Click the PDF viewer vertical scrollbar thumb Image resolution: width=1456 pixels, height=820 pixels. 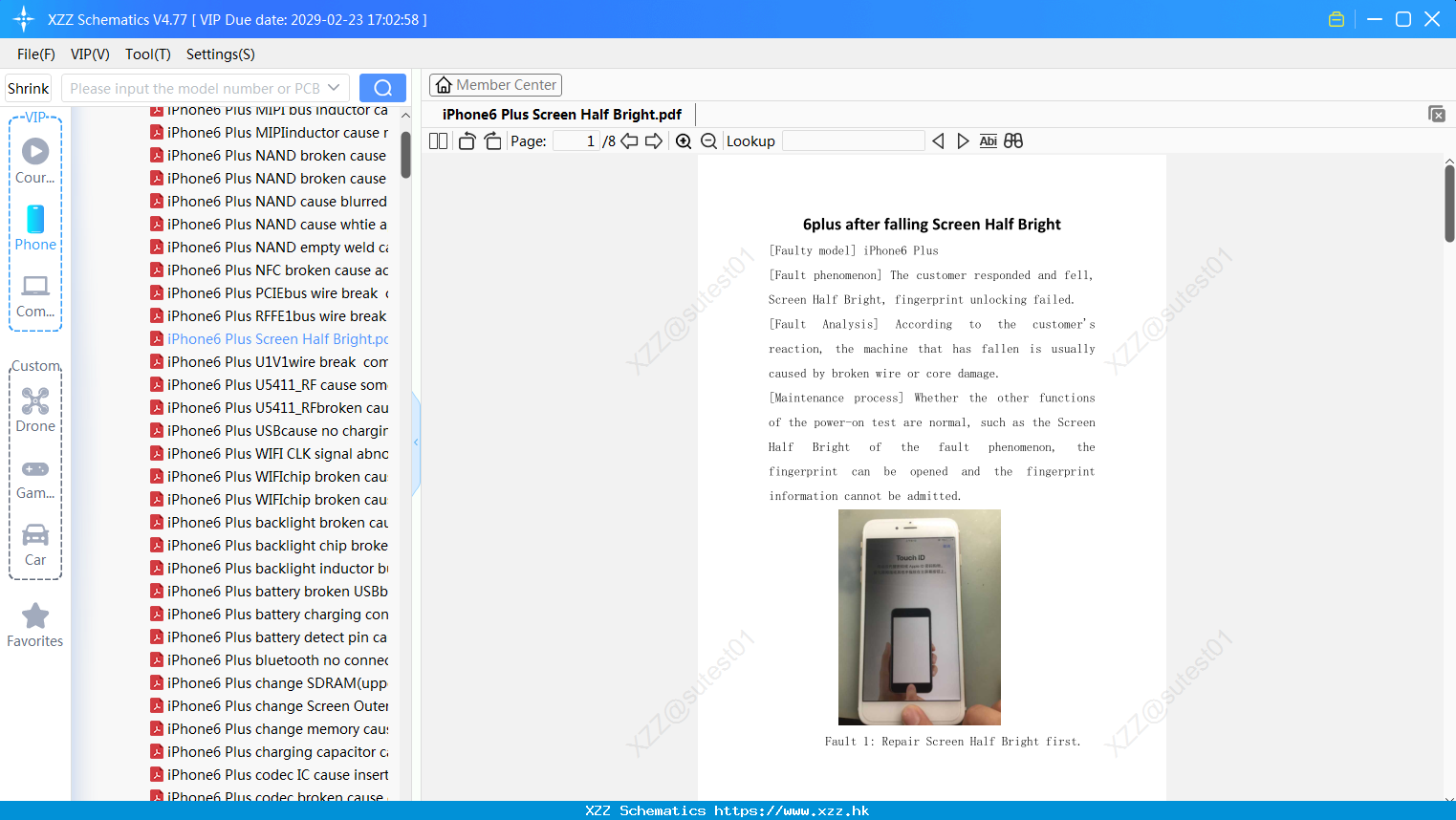(1449, 204)
